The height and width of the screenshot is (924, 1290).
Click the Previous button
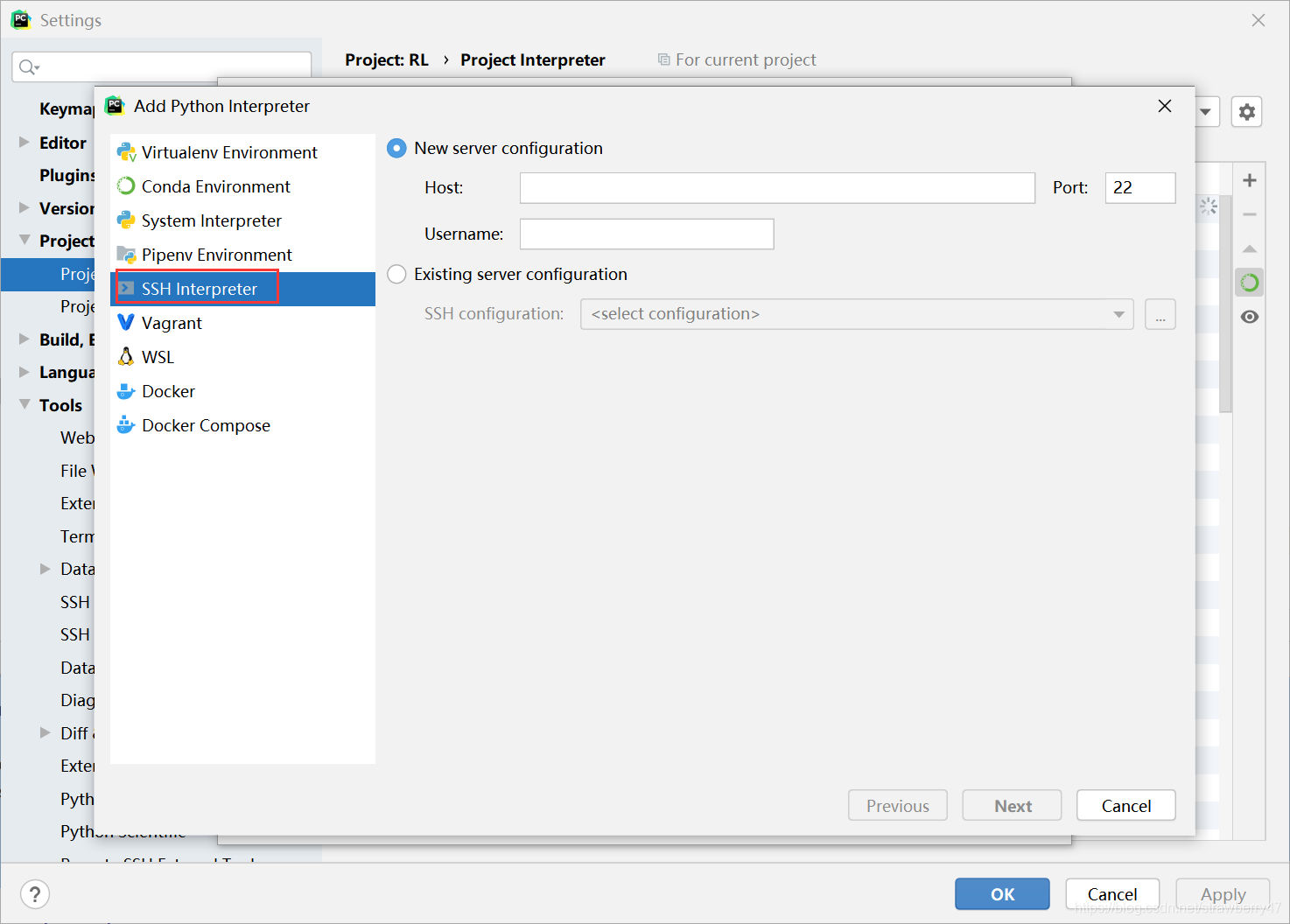[898, 806]
